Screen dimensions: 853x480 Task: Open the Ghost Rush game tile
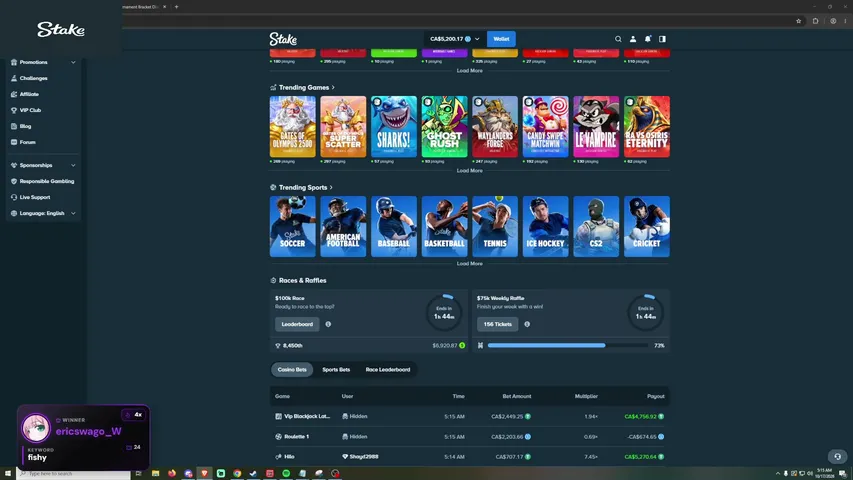click(x=444, y=127)
